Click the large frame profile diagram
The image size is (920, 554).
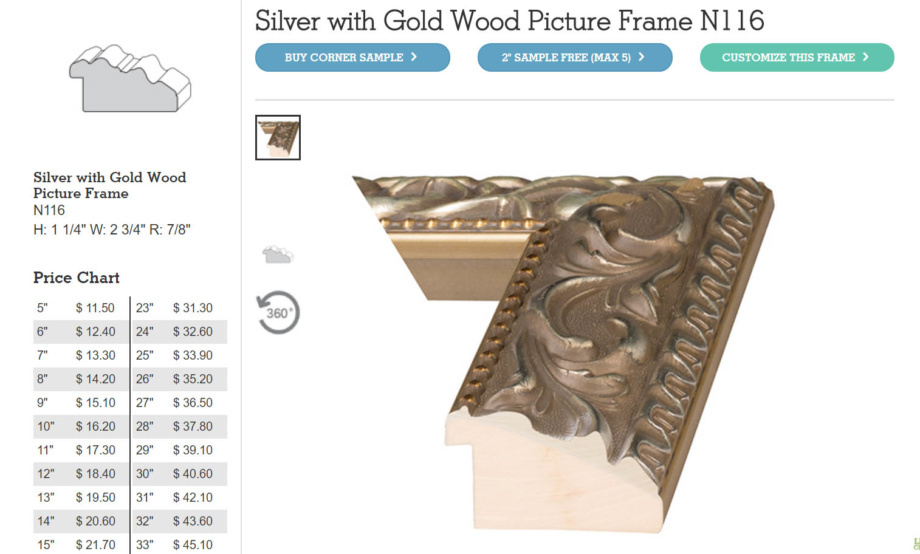[130, 78]
